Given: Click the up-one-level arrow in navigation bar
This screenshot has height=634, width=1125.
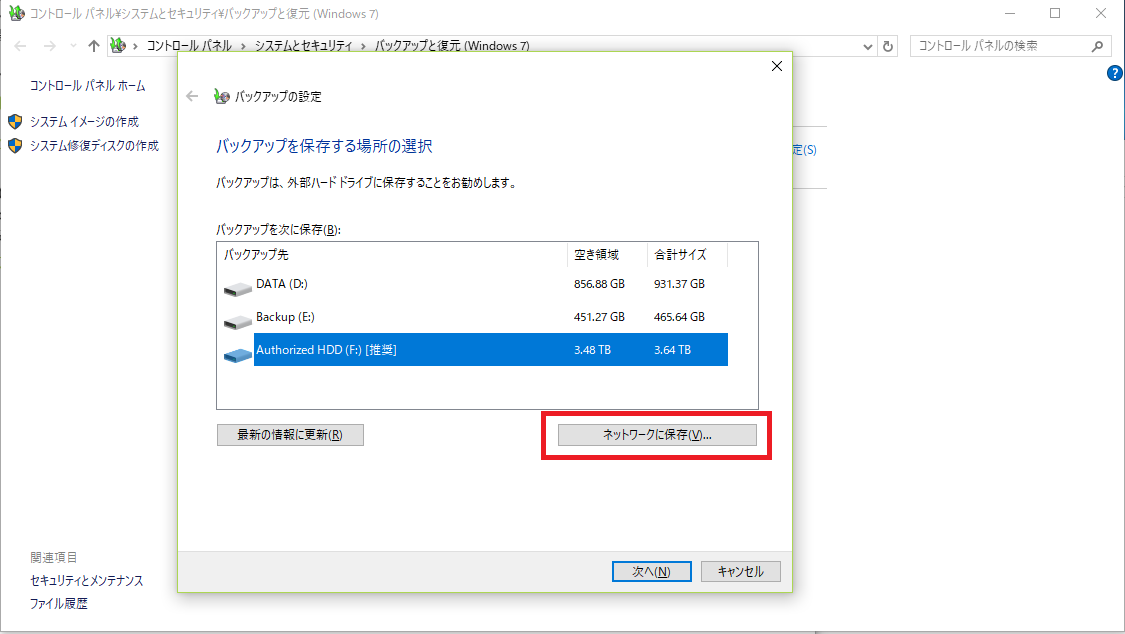Looking at the screenshot, I should click(94, 46).
